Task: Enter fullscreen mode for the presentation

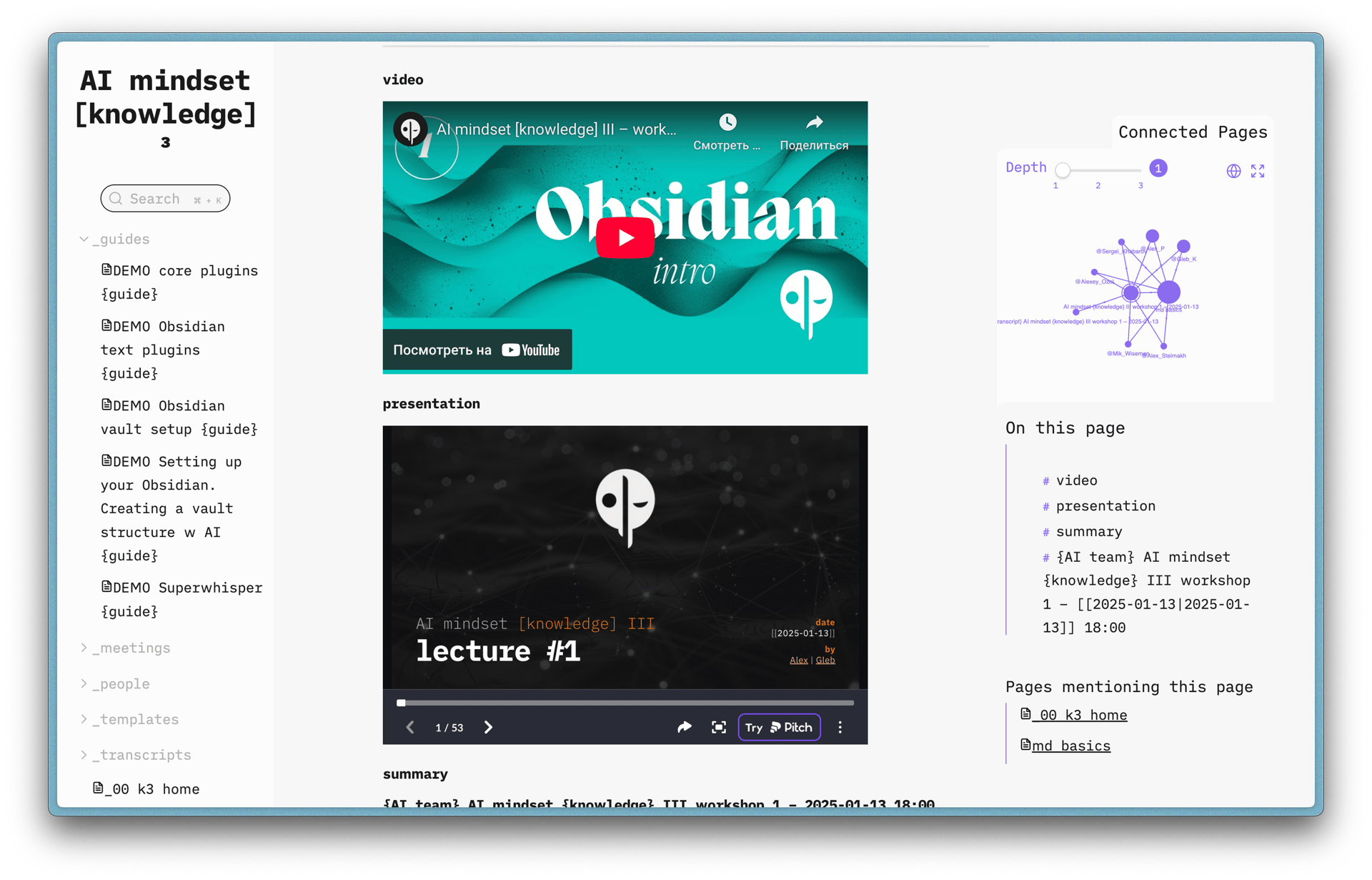Action: coord(719,727)
